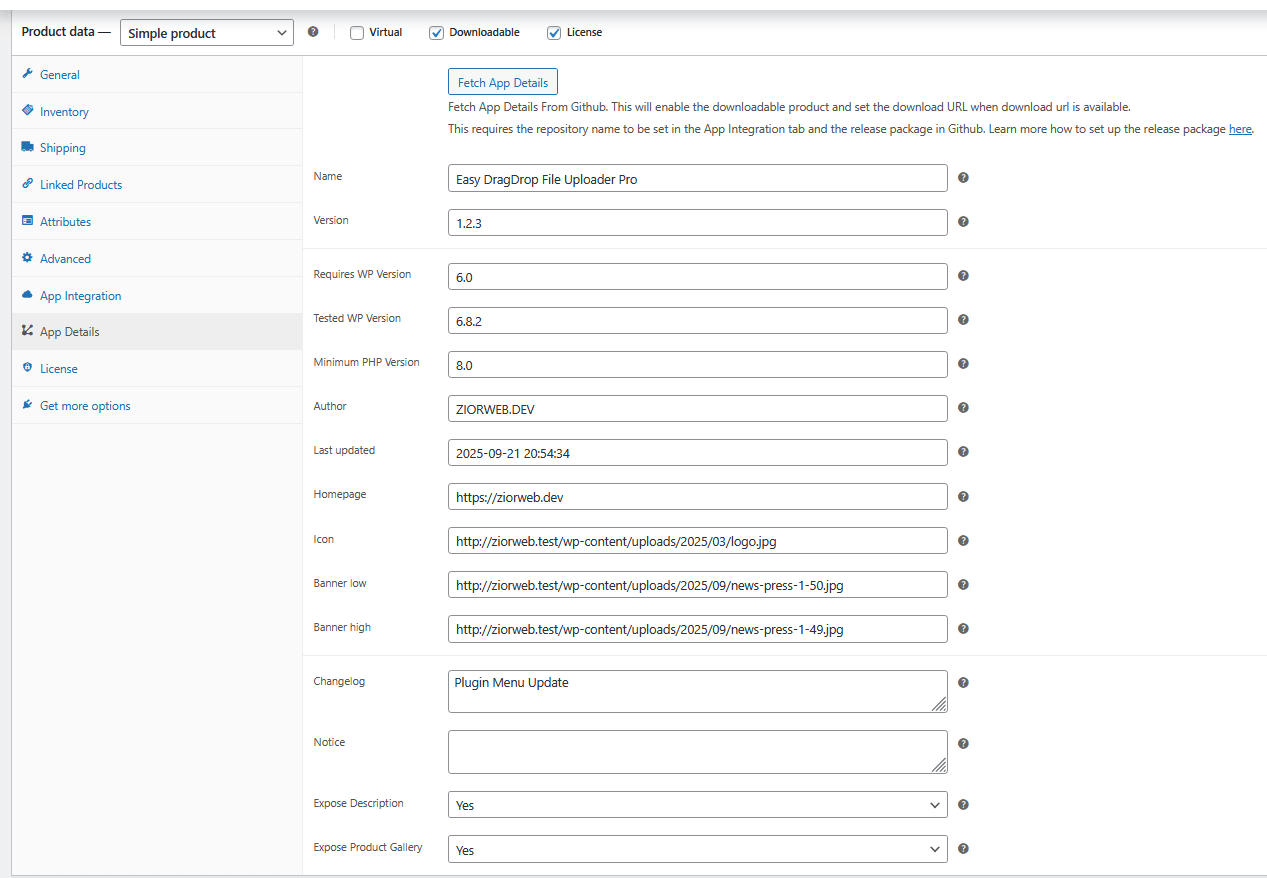Click the Fetch App Details button
The height and width of the screenshot is (878, 1267).
(503, 82)
